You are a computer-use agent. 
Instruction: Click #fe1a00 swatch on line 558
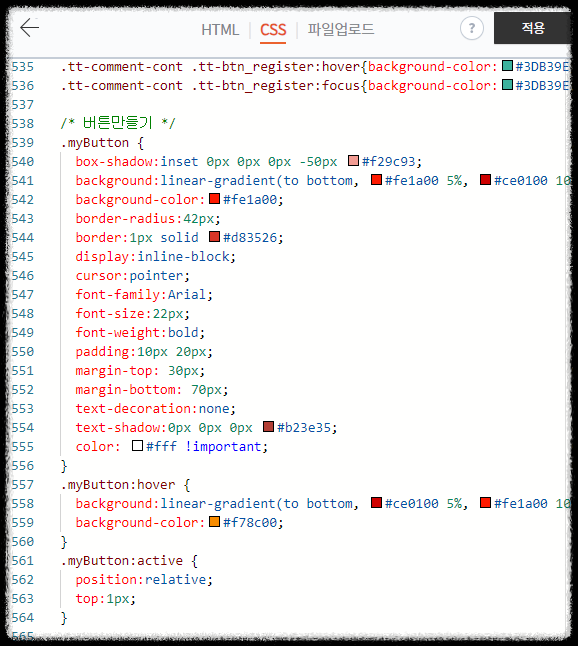click(486, 503)
